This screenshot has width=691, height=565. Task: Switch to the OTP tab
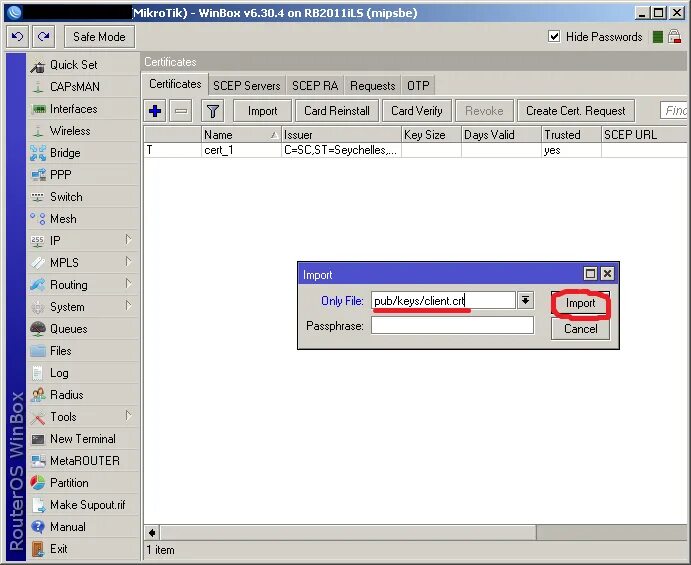(418, 85)
